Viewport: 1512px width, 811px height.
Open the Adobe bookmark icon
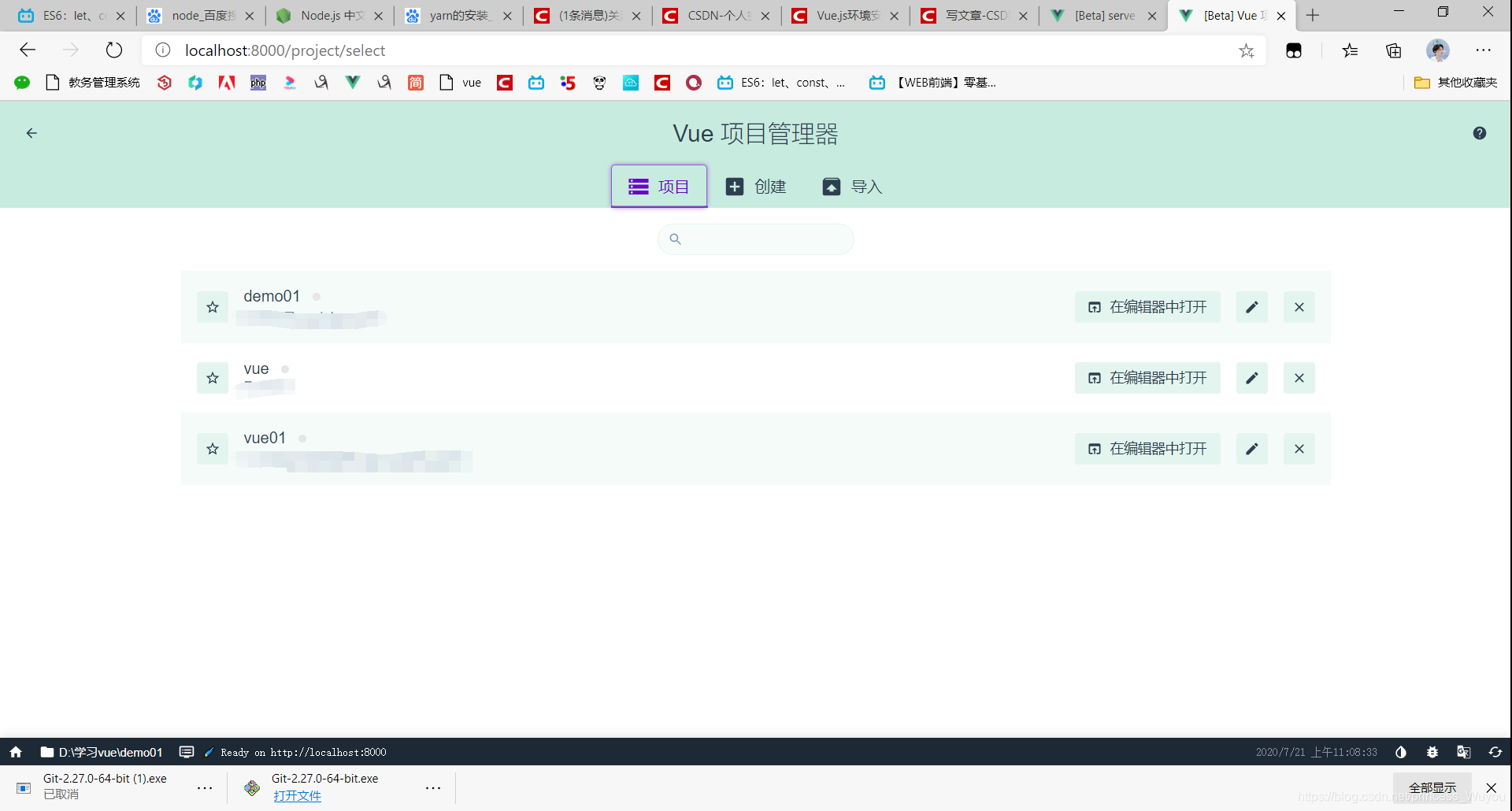[227, 83]
